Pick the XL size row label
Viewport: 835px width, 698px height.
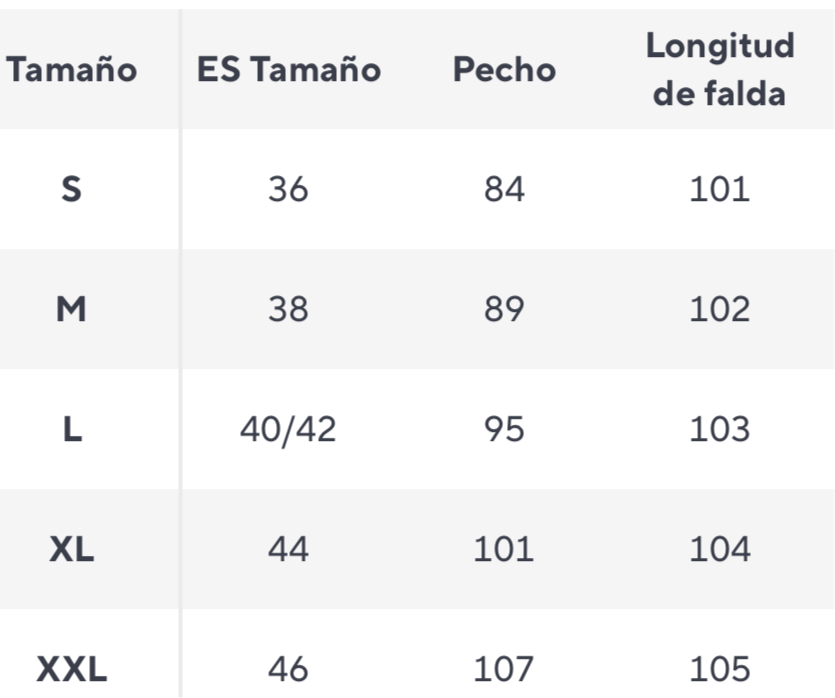point(71,550)
